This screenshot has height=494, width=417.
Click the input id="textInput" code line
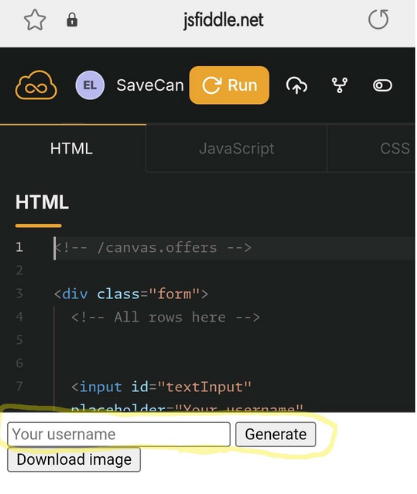[161, 387]
